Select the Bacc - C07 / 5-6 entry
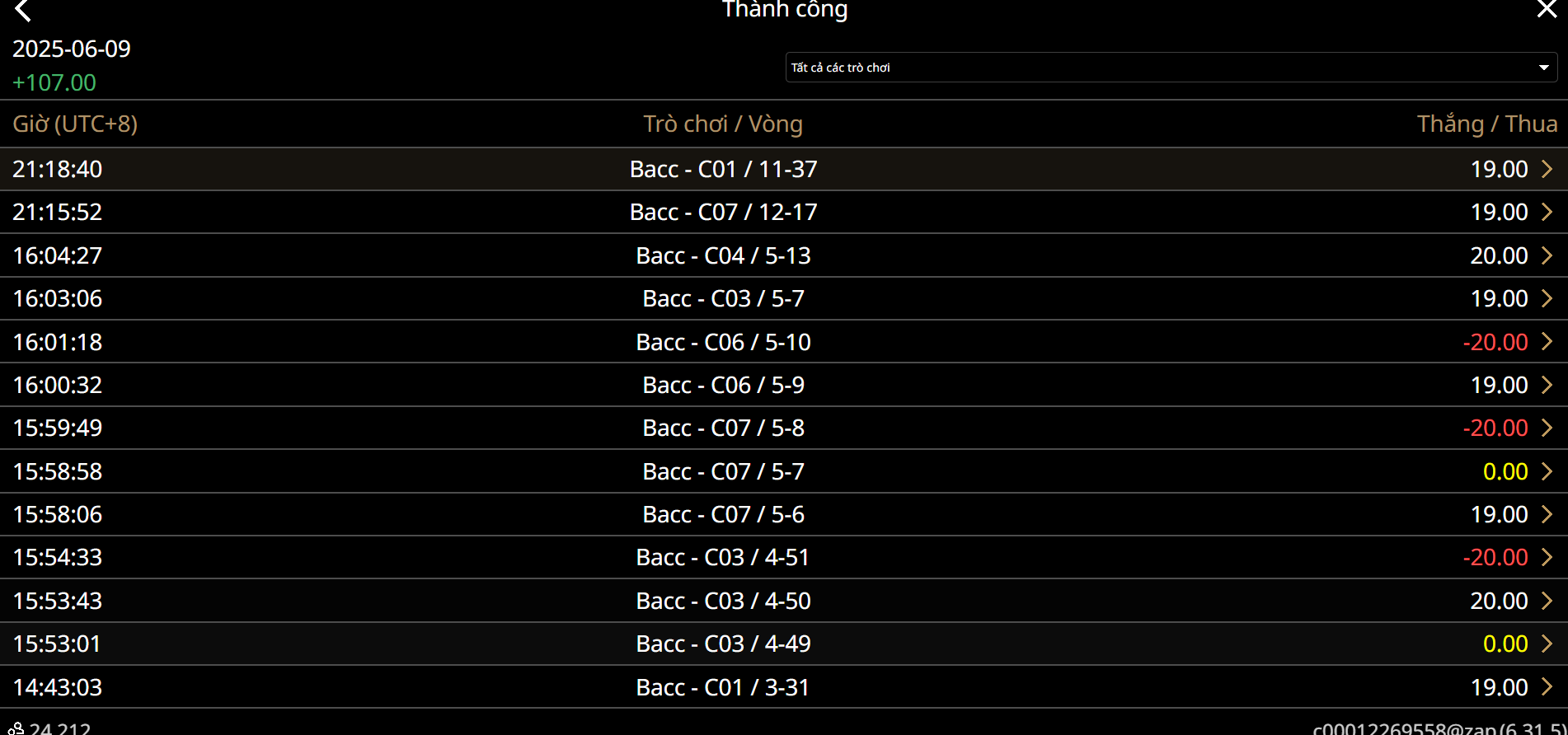 pos(723,514)
